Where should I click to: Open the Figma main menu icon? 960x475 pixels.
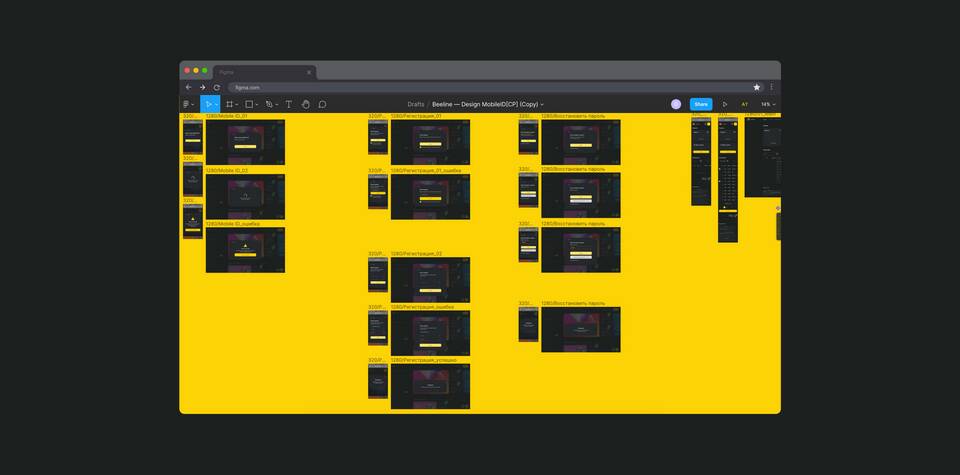tap(186, 104)
